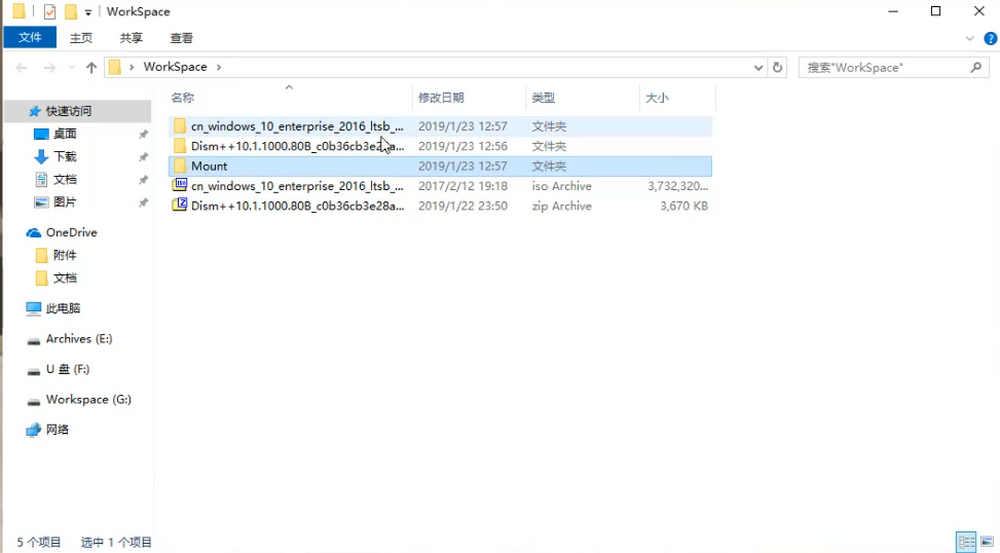Sort by the 名称 column header
Viewport: 1000px width, 553px height.
(x=182, y=98)
